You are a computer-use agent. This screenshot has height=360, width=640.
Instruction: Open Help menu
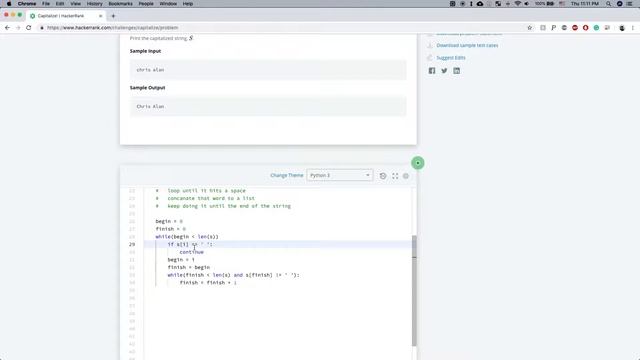188,4
